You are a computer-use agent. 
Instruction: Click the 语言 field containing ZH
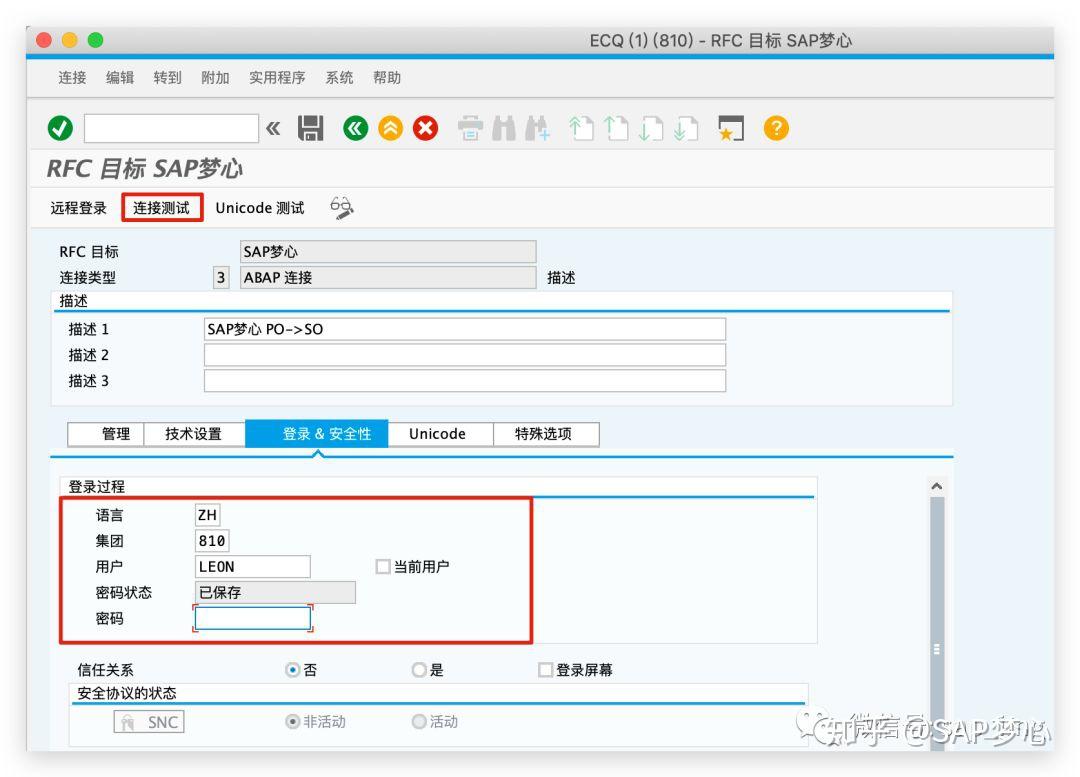(207, 515)
